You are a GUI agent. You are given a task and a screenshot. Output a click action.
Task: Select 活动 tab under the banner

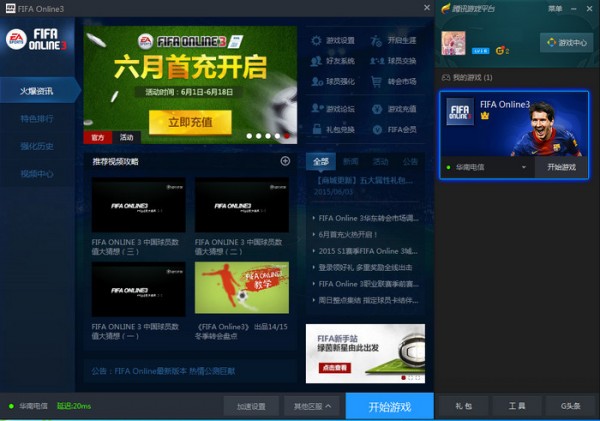(126, 137)
